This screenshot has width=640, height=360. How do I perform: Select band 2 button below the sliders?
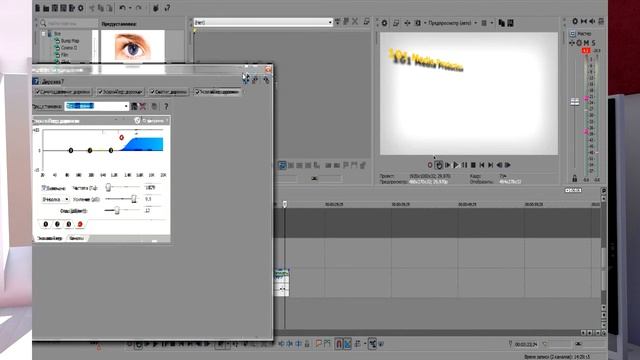click(x=57, y=224)
